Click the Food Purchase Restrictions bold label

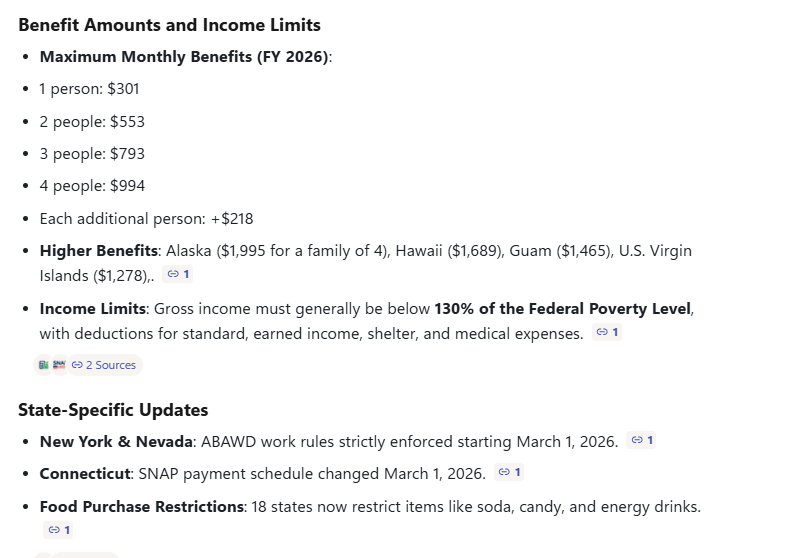[x=141, y=507]
